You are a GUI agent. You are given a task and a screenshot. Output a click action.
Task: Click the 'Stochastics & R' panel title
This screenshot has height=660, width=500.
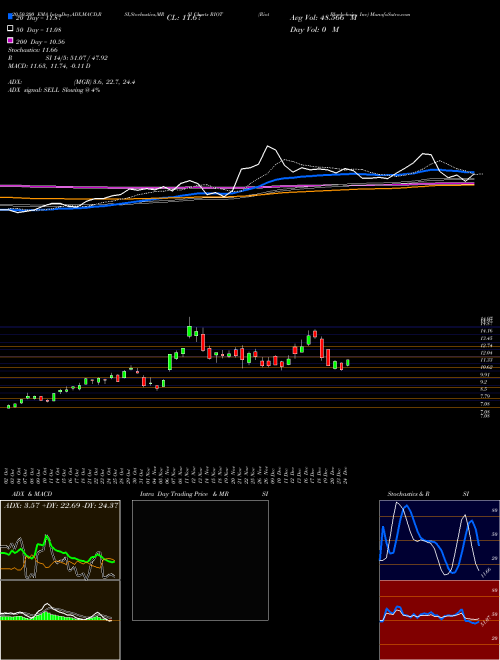tap(409, 494)
